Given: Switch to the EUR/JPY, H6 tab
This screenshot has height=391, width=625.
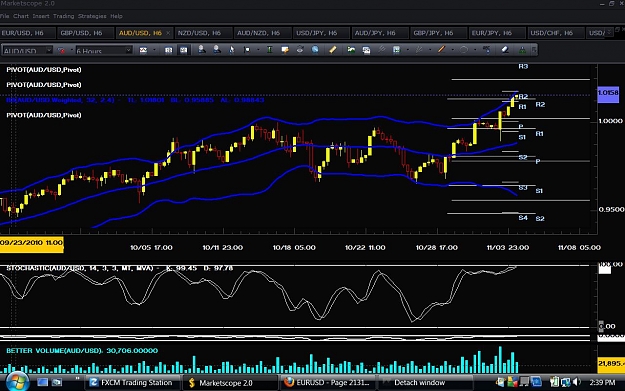Looking at the screenshot, I should pos(497,33).
